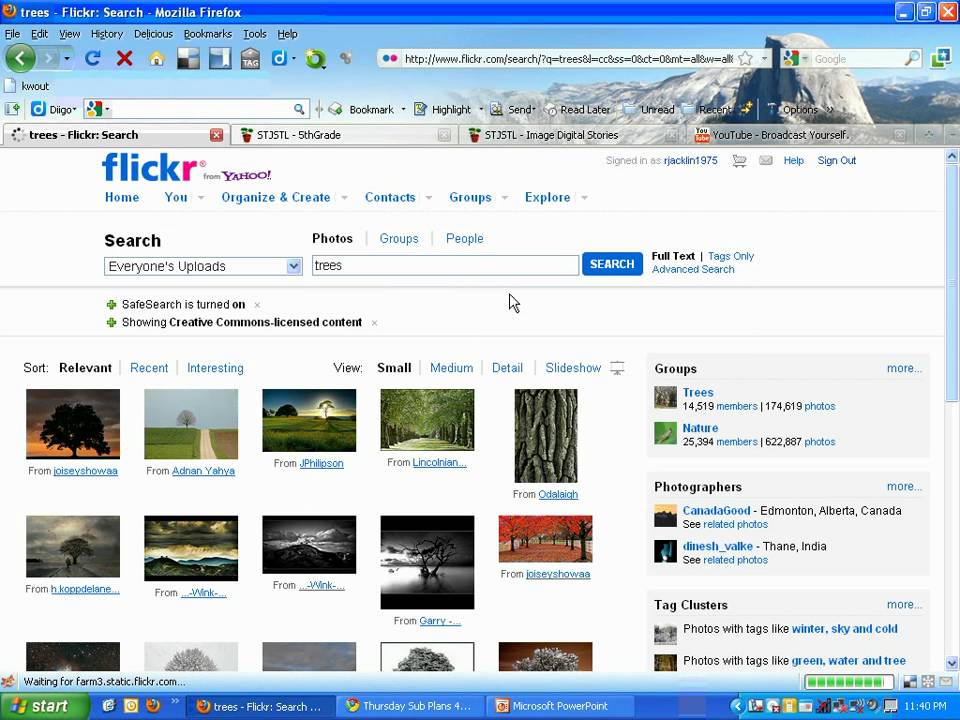The width and height of the screenshot is (960, 720).
Task: Expand the Explore menu arrow
Action: click(584, 198)
